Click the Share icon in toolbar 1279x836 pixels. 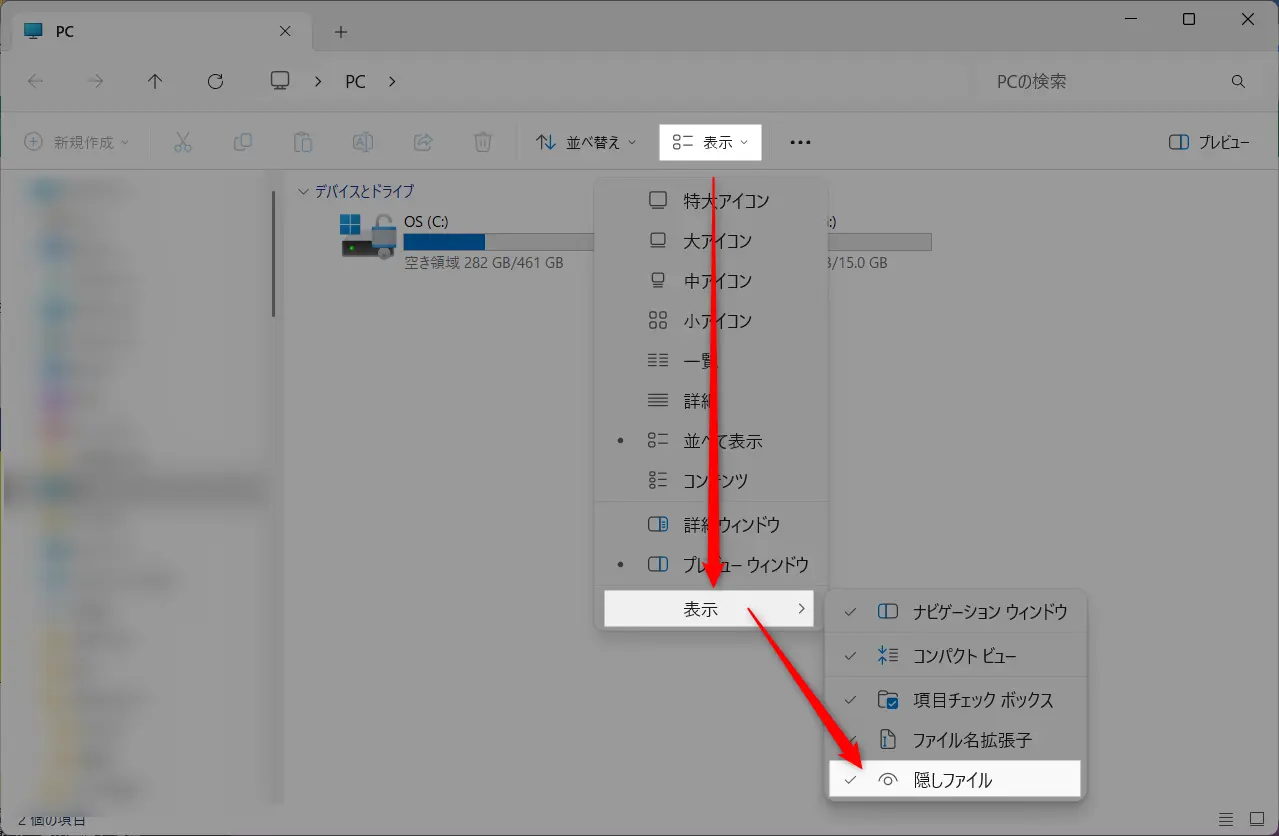tap(423, 142)
